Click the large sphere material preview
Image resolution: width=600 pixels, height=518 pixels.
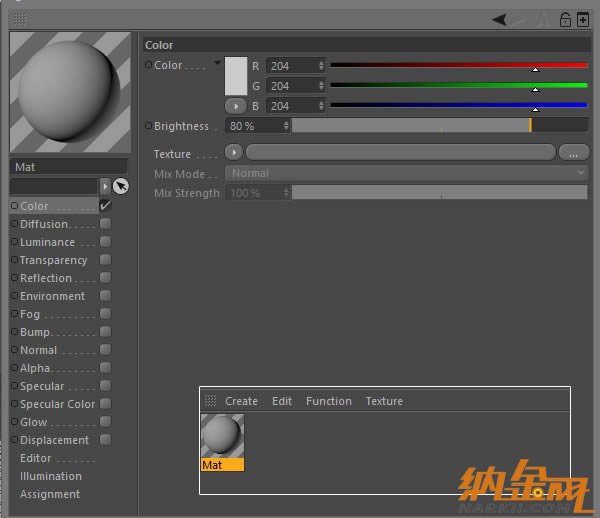coord(70,92)
